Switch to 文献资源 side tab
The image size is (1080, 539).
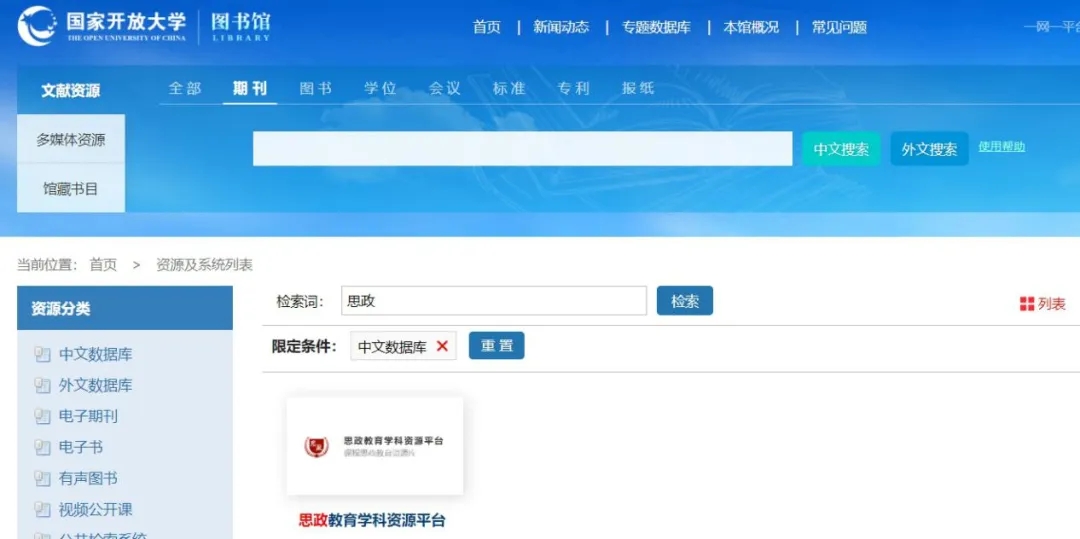71,90
